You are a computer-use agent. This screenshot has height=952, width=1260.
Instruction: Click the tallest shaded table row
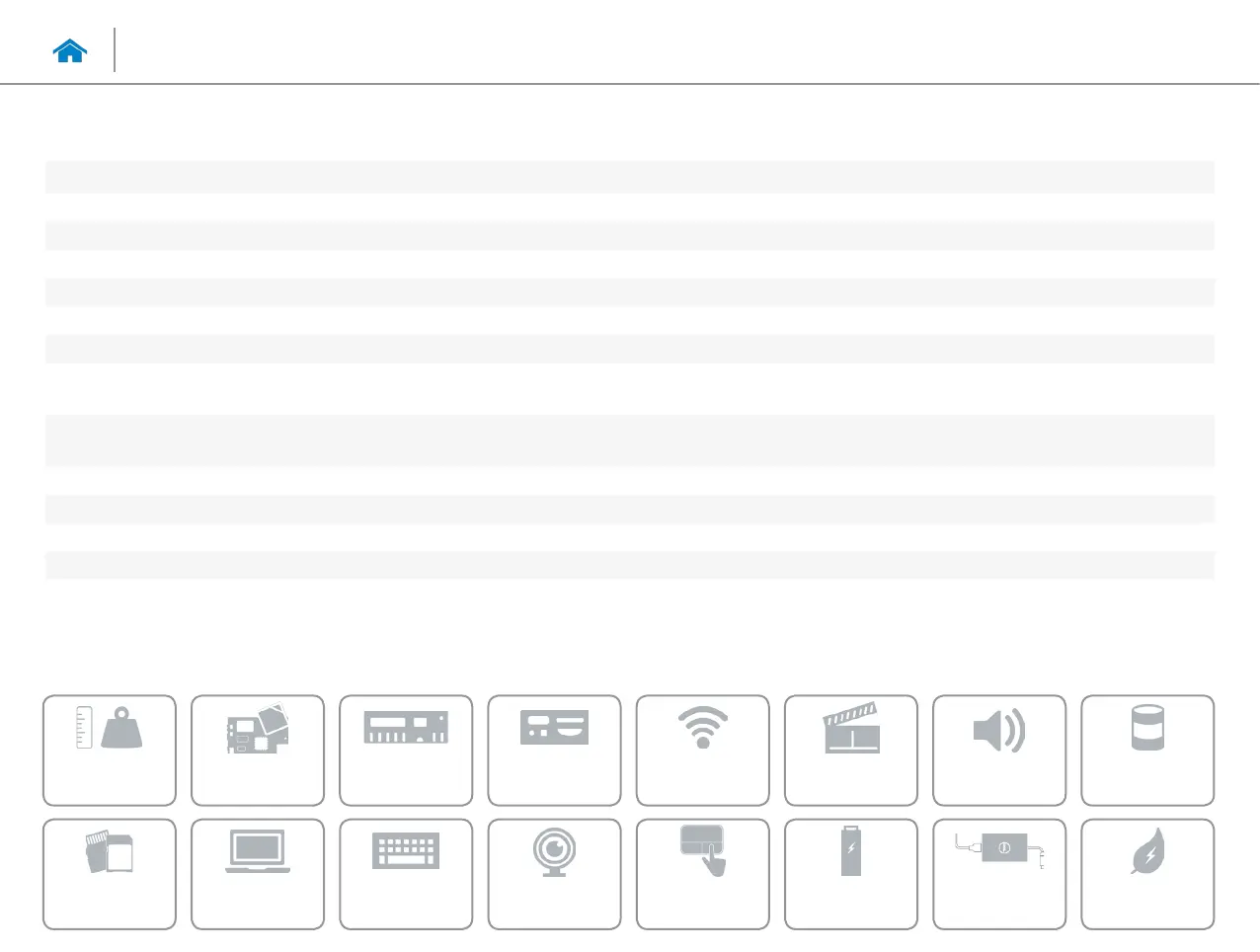(629, 440)
